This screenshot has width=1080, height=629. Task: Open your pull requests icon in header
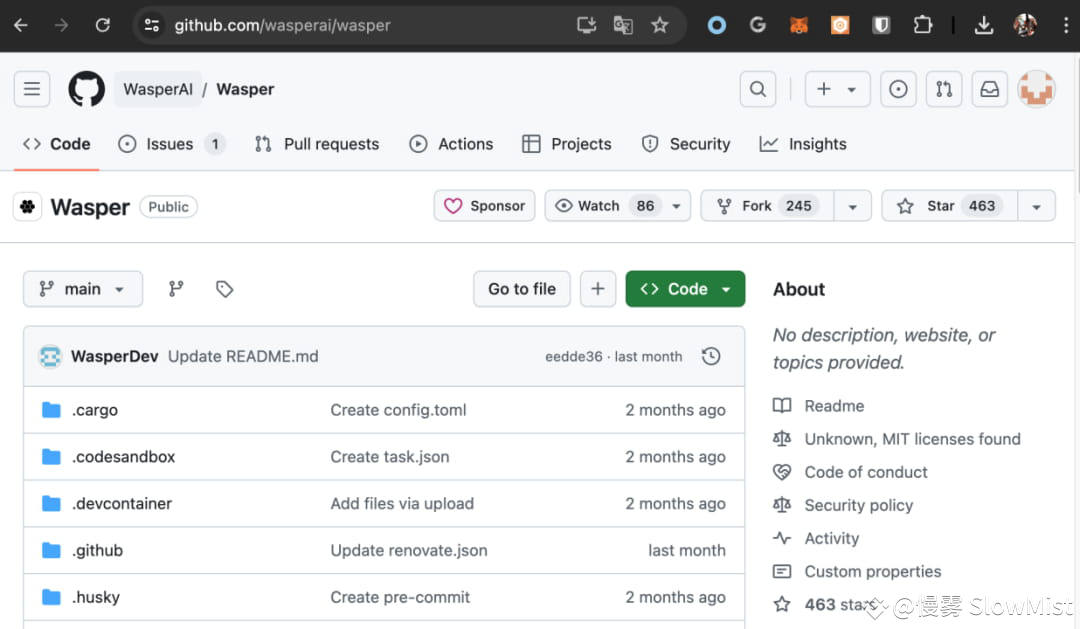pyautogui.click(x=944, y=89)
